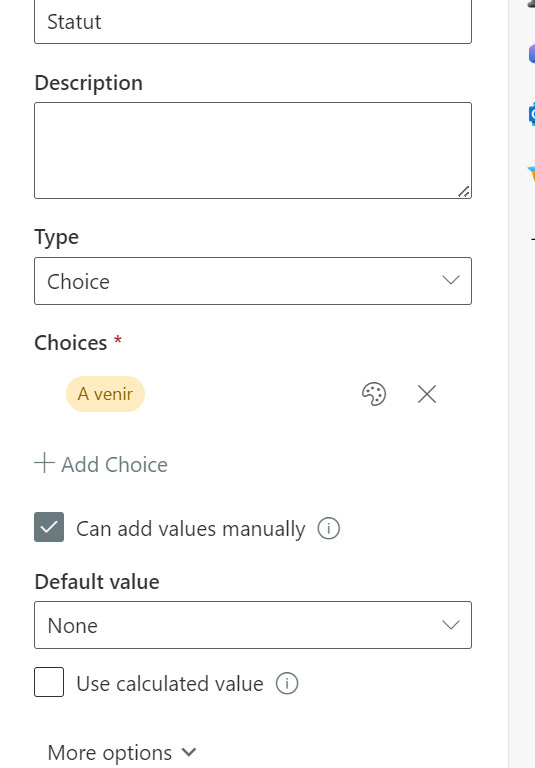Show info for Can add values manually
The width and height of the screenshot is (535, 768).
click(329, 528)
